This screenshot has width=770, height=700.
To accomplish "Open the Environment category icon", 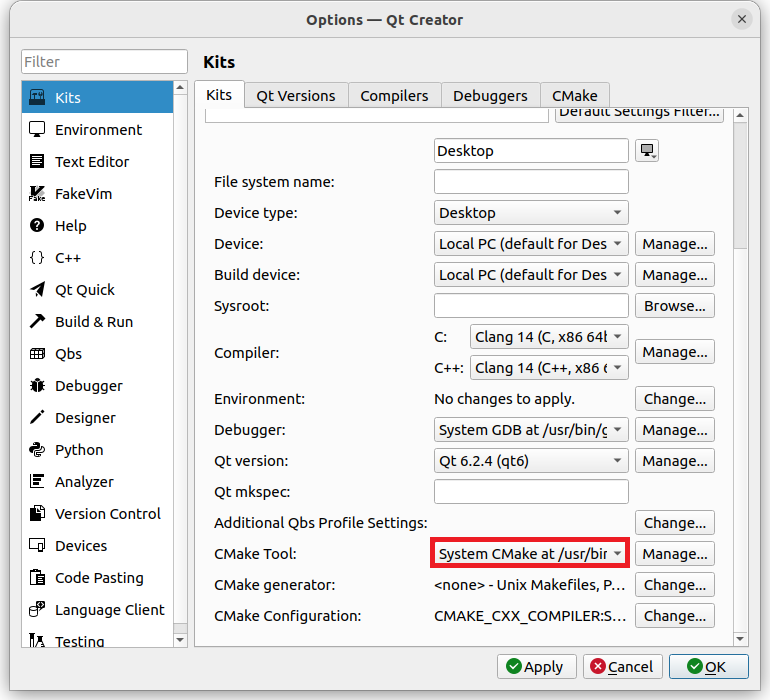I will tap(37, 129).
